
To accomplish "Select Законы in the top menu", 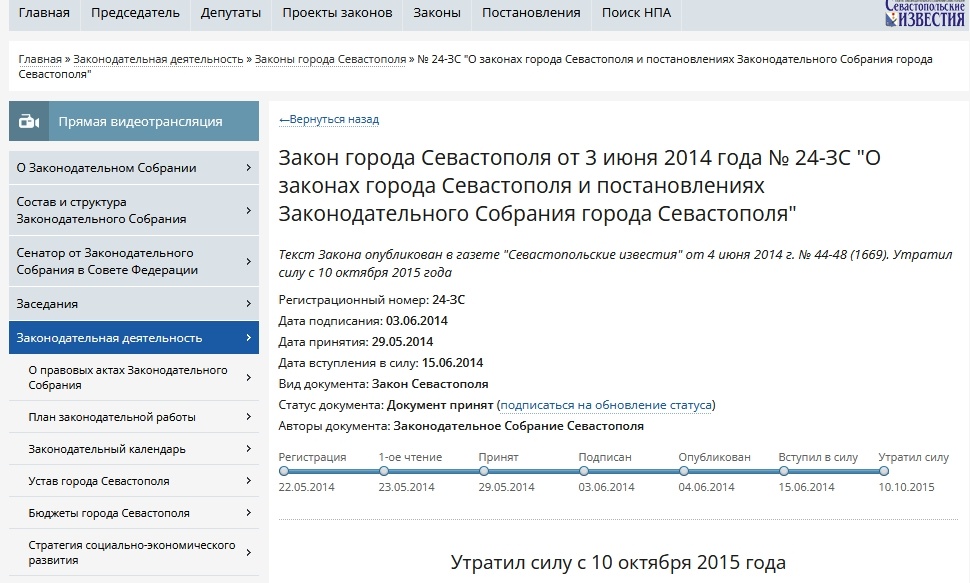I will [x=437, y=13].
